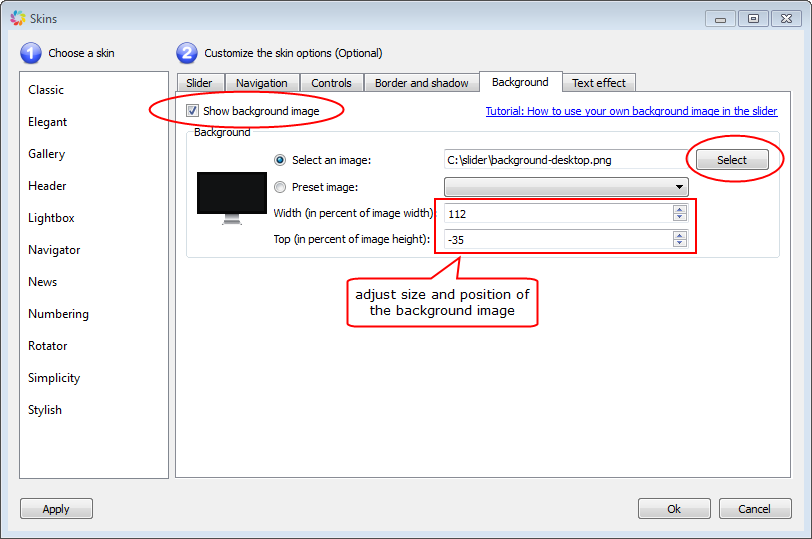This screenshot has height=539, width=812.
Task: Click the Select button to browse image
Action: (732, 160)
